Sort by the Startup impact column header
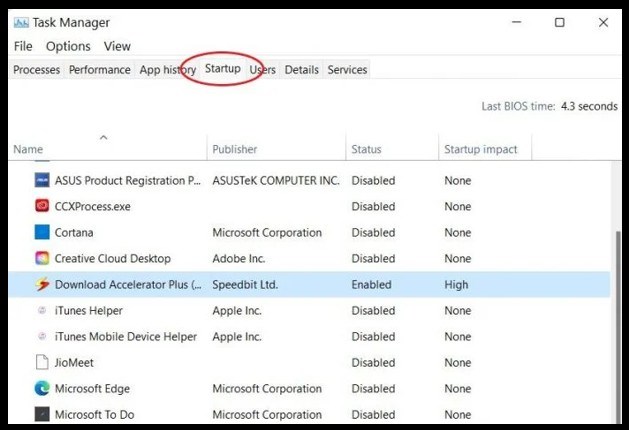The image size is (629, 430). [x=485, y=149]
